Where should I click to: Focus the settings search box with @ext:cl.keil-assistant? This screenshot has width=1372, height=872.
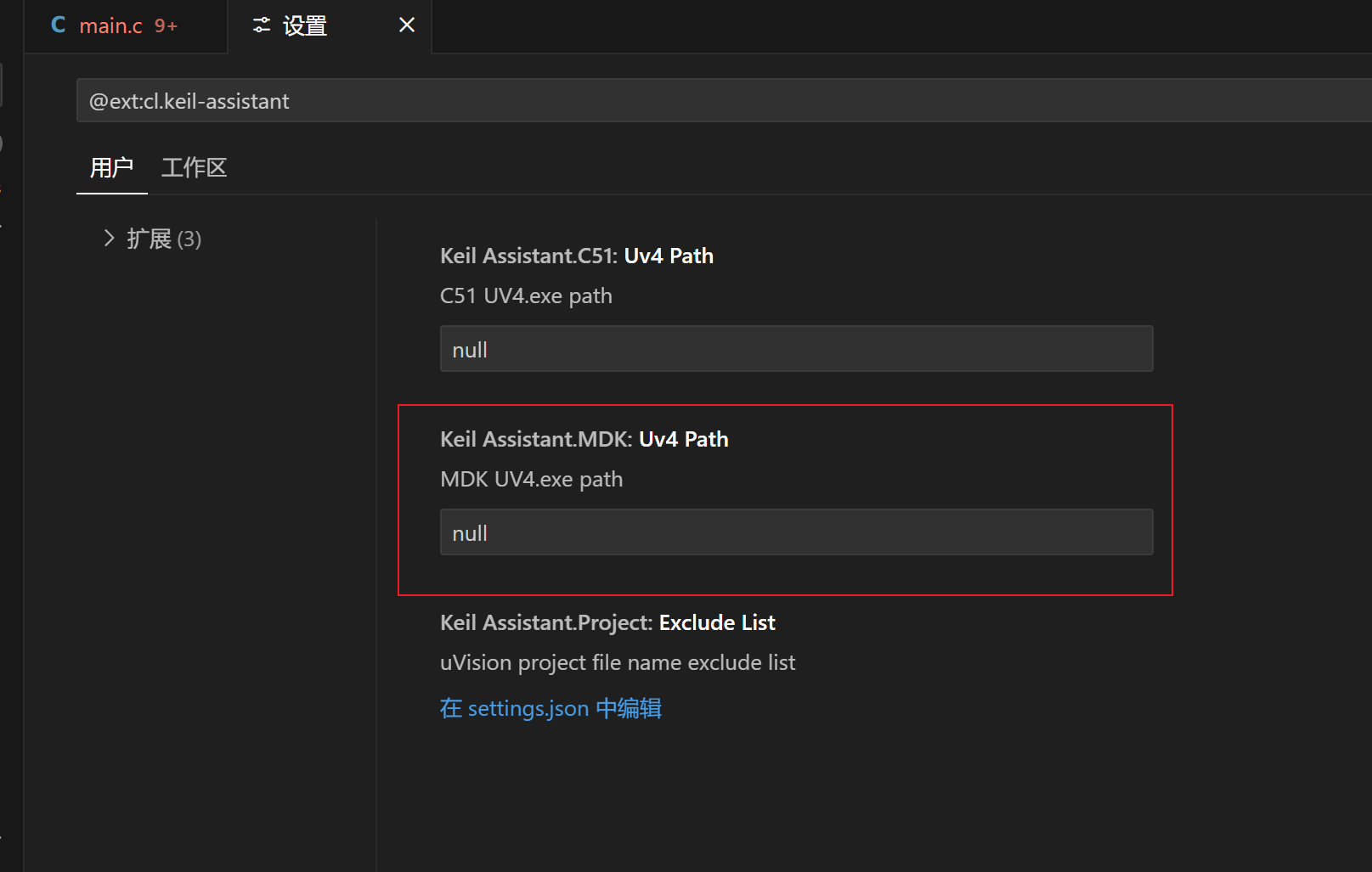click(x=724, y=101)
